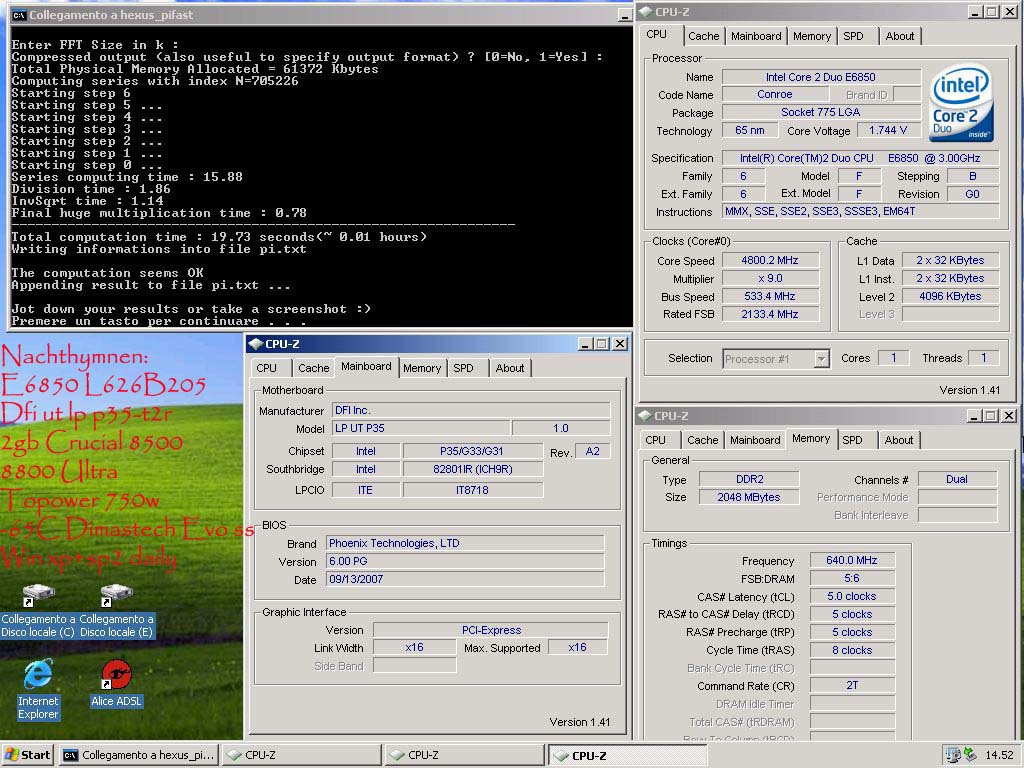Screen dimensions: 1024x768
Task: Open the Windows Start menu
Action: (x=28, y=754)
